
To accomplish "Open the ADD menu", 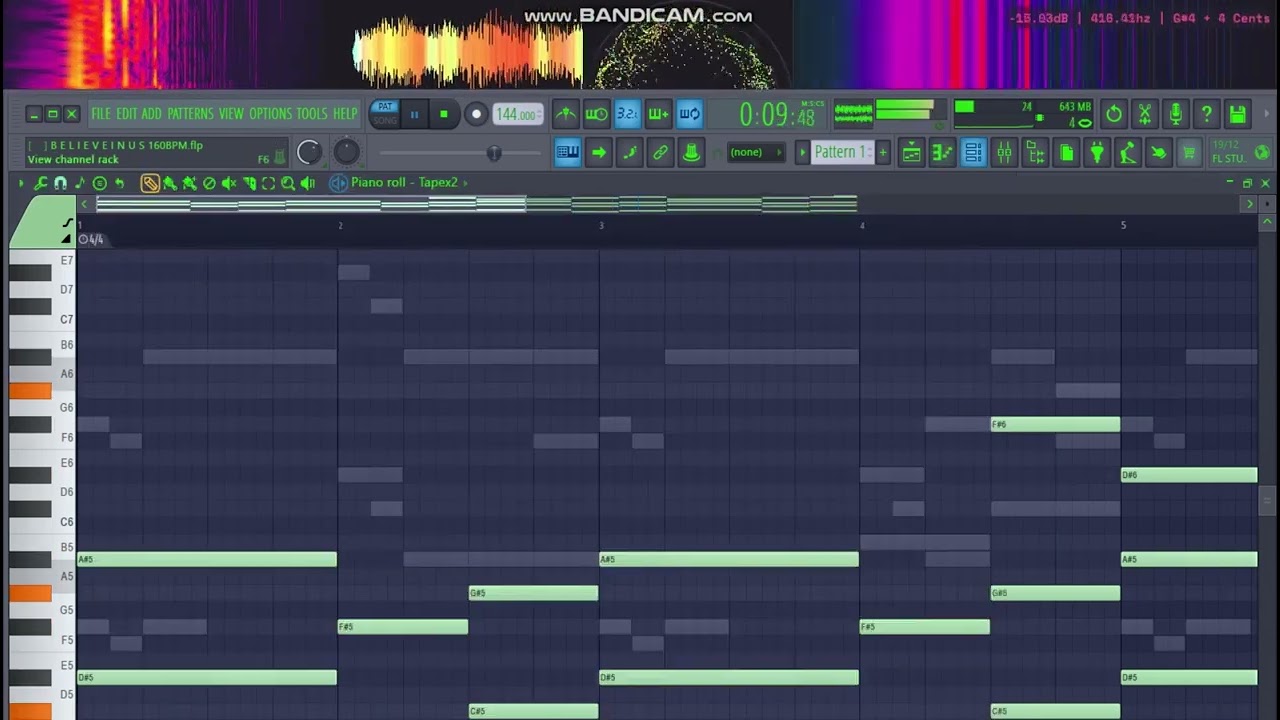I will [x=151, y=114].
